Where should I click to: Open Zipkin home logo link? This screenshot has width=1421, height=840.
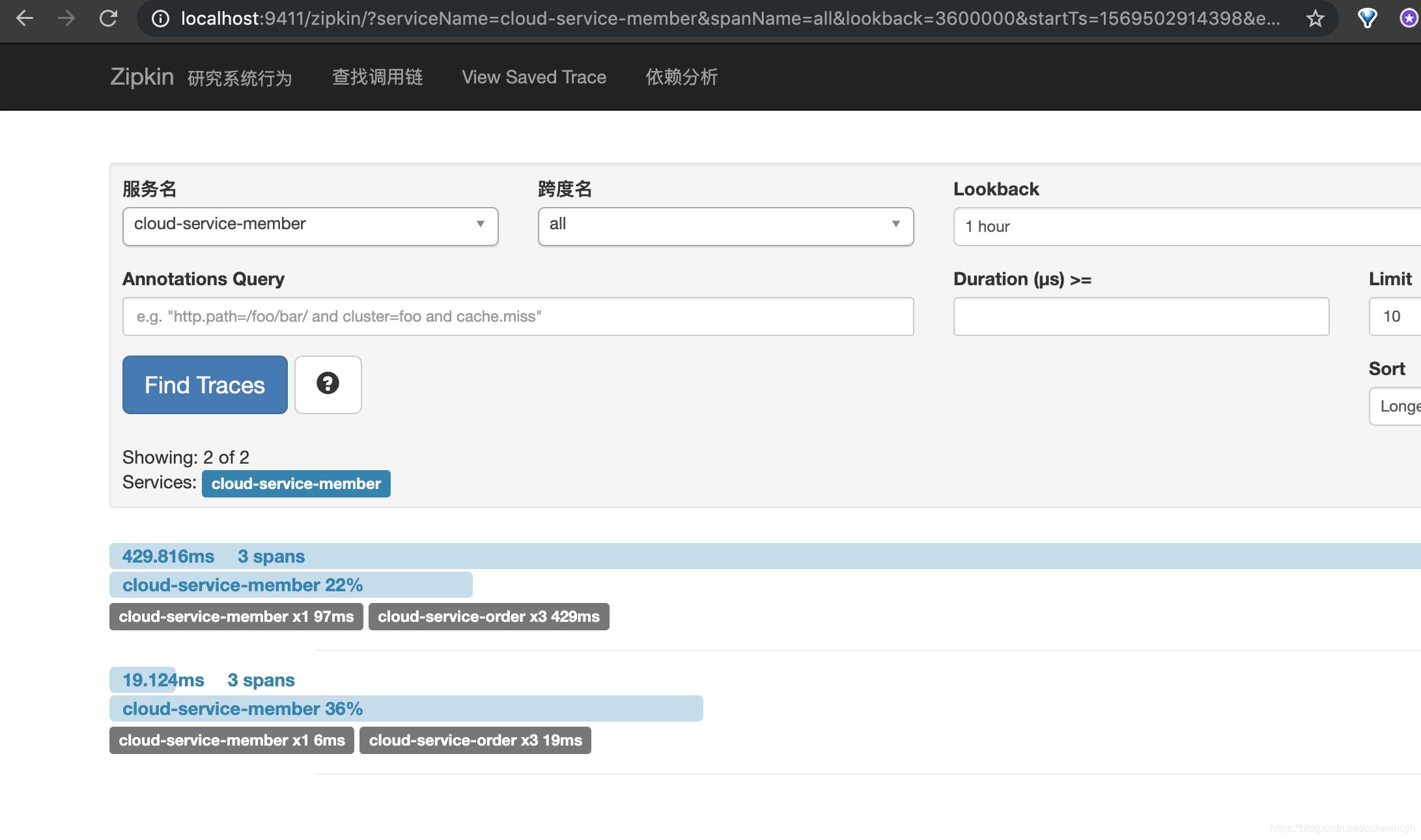142,77
